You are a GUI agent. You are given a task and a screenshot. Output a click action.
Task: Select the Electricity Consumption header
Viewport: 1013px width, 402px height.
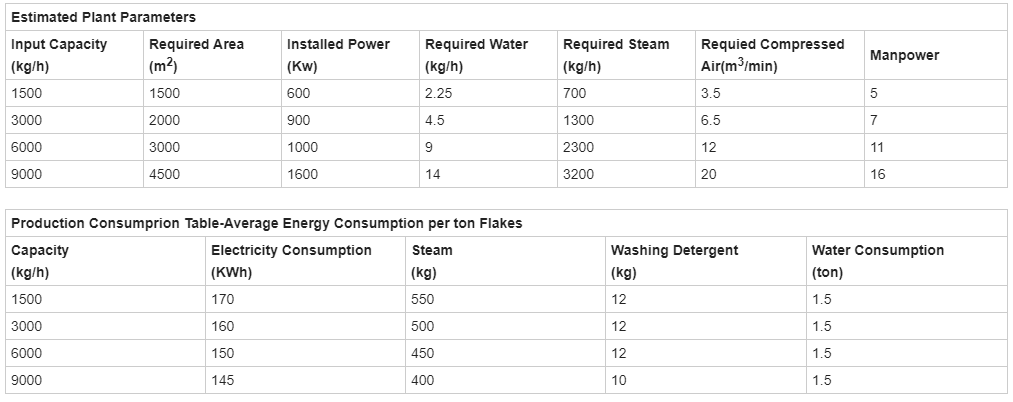point(306,261)
